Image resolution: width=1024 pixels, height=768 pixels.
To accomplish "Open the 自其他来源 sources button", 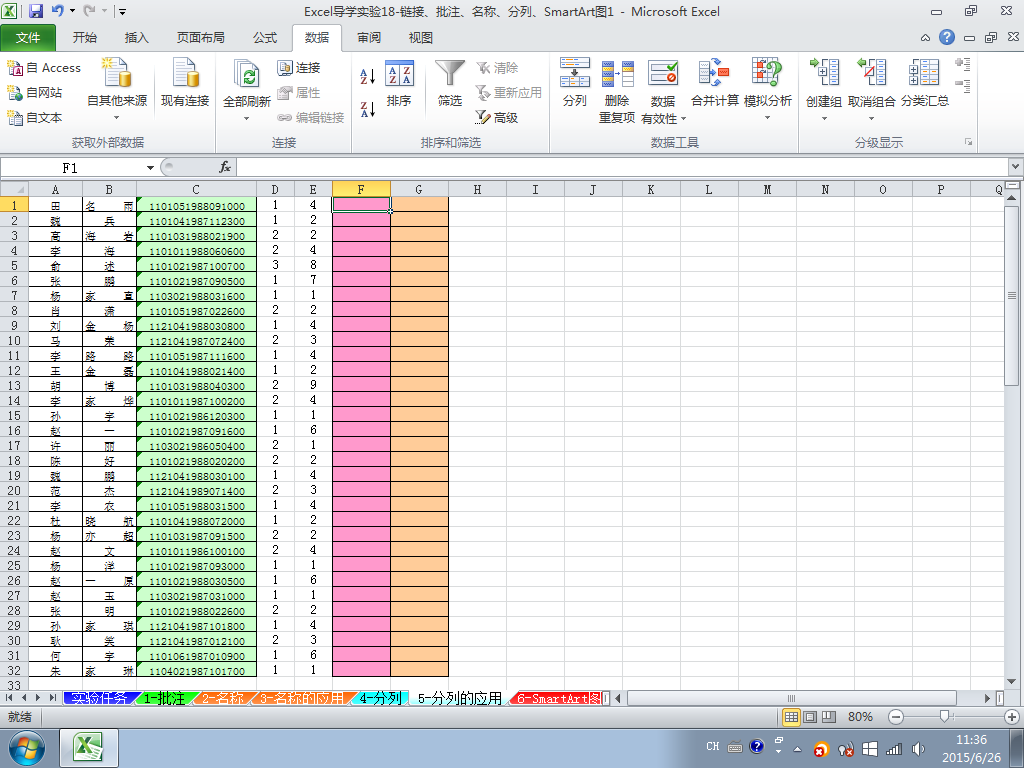I will point(117,89).
